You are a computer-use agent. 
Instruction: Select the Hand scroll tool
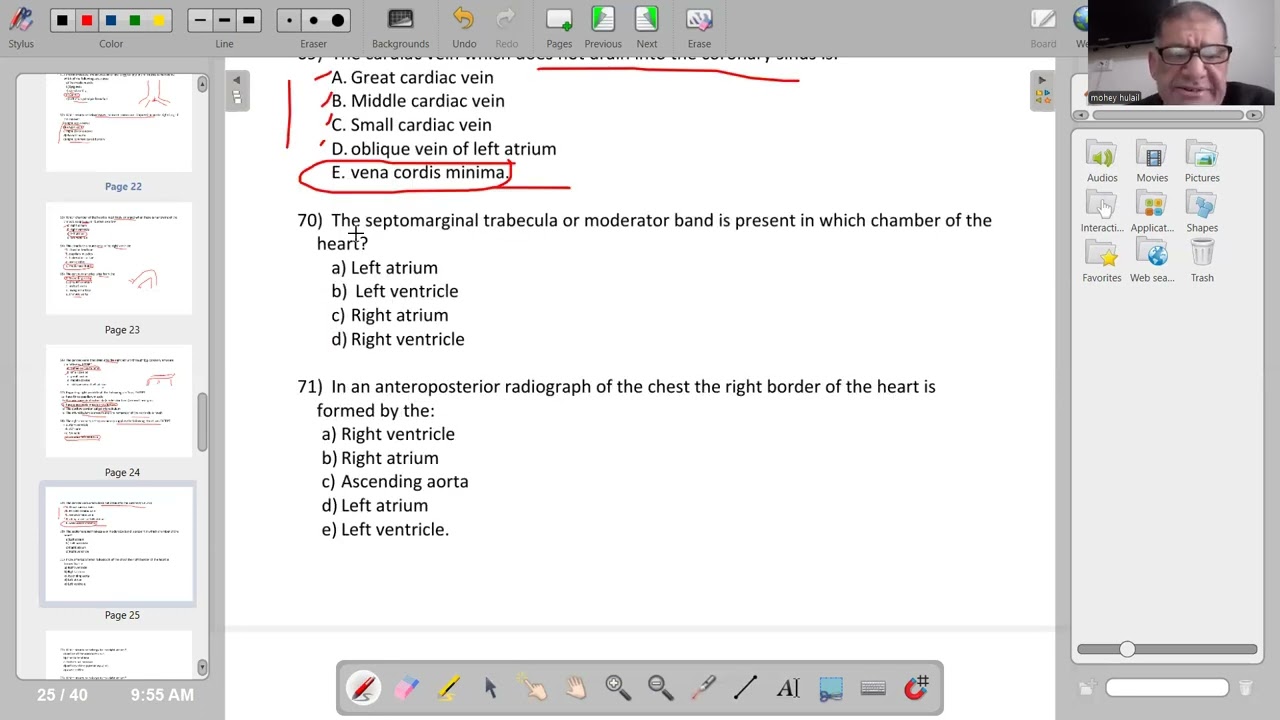coord(575,687)
